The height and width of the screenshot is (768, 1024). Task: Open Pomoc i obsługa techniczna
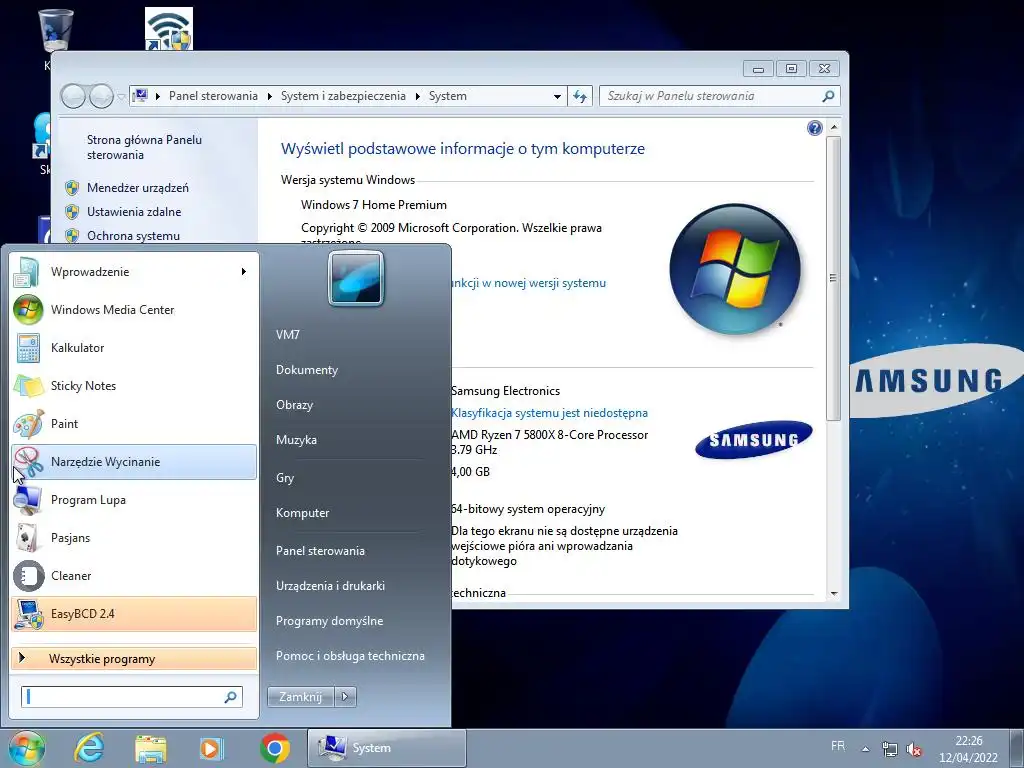pyautogui.click(x=350, y=656)
